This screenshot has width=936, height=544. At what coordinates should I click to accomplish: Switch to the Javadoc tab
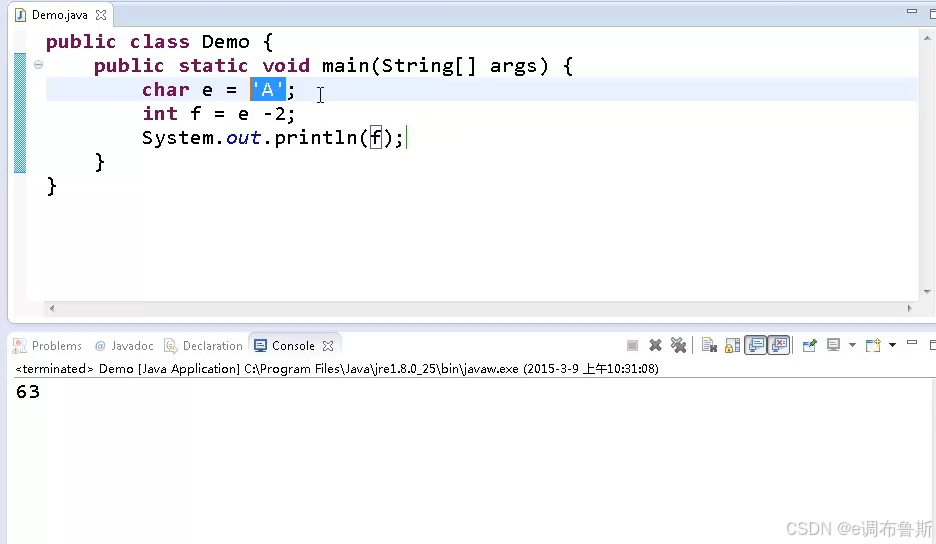[x=124, y=346]
